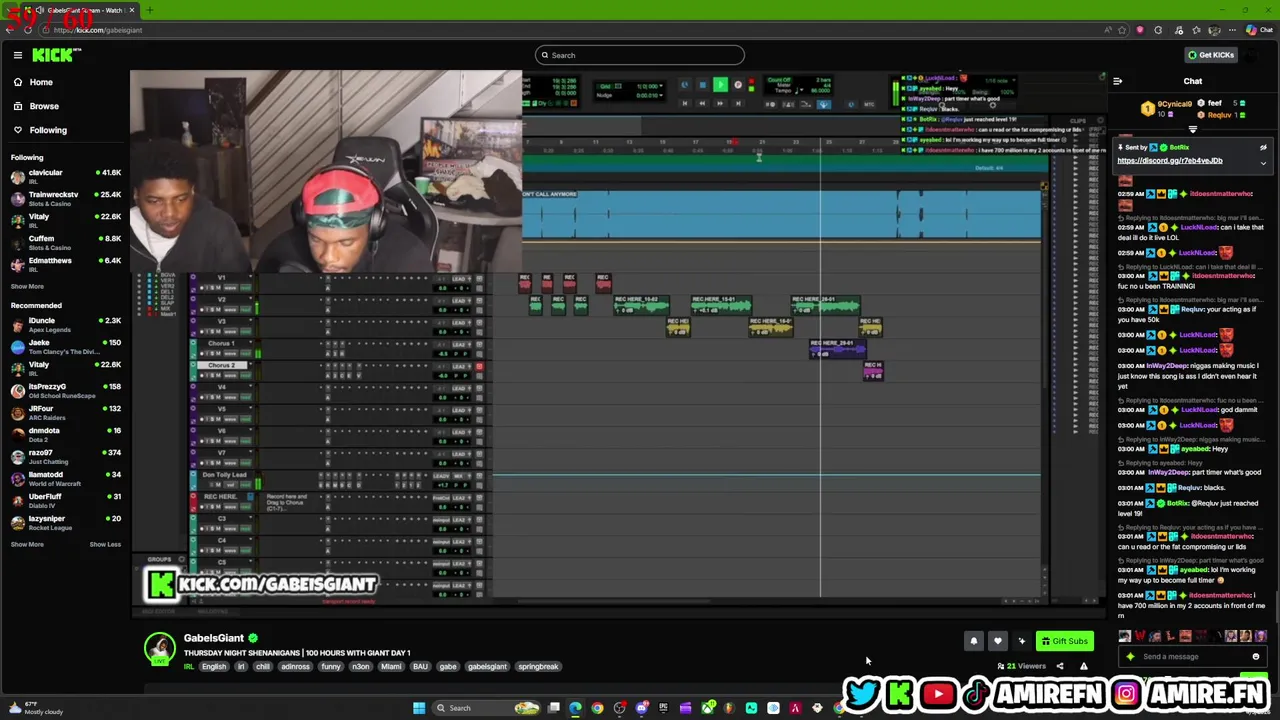Collapse pinned message chevron
Screen dimensions: 1280x720
tap(1263, 163)
